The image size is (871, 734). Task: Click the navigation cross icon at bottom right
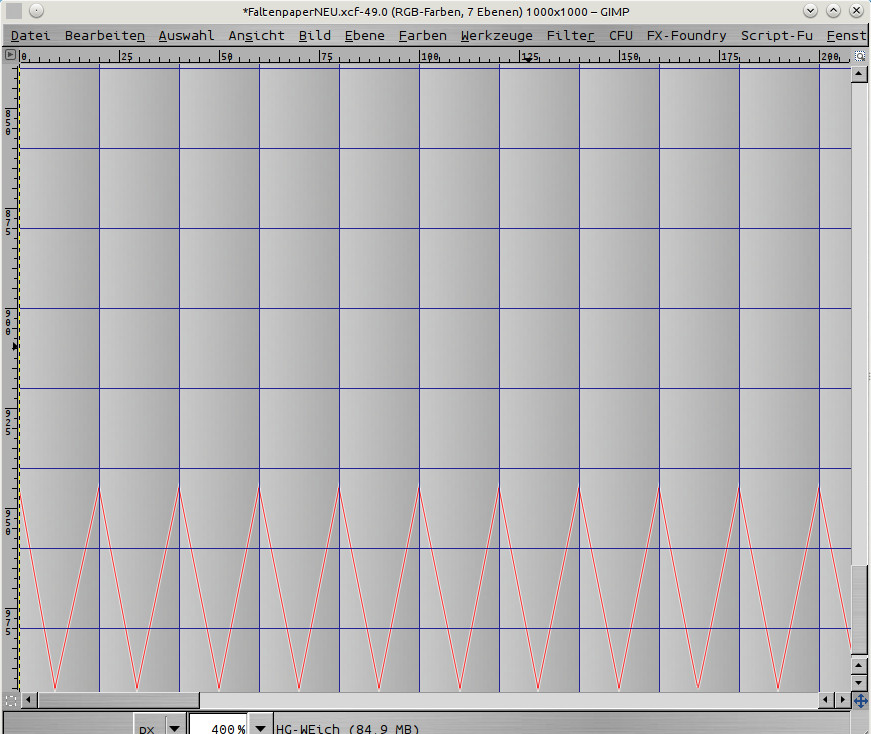860,701
